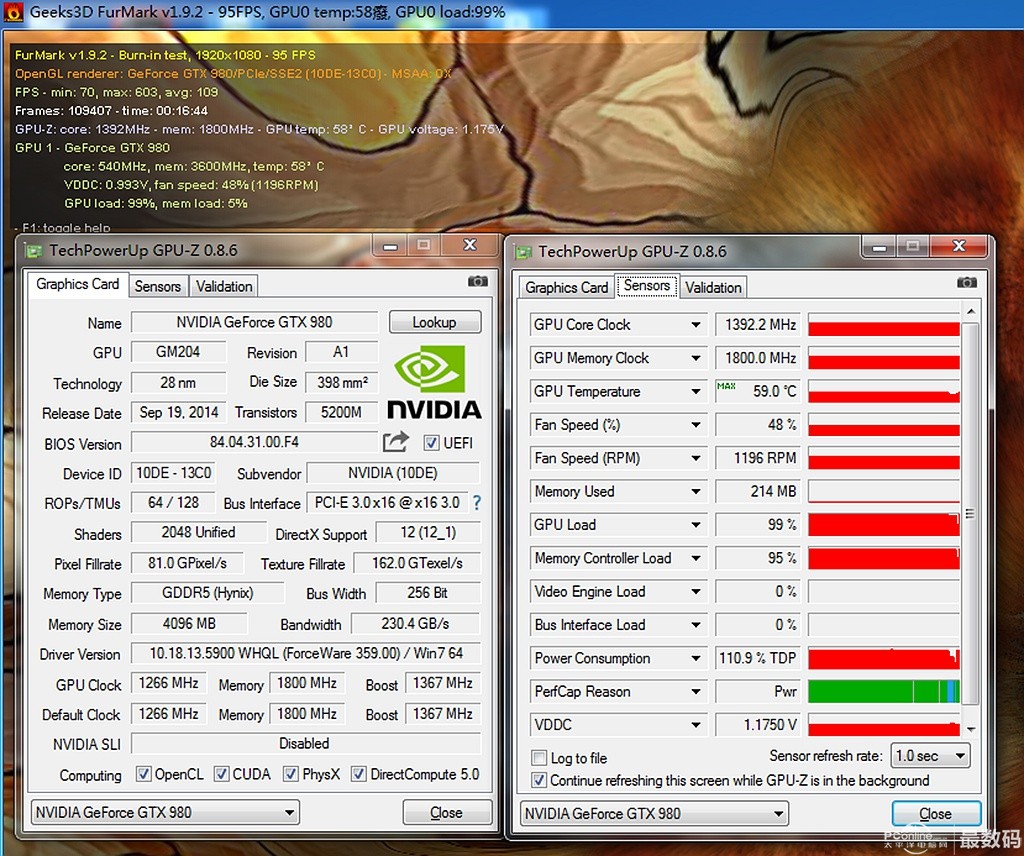This screenshot has width=1024, height=856.
Task: Click the sensors list scrollbar up arrow
Action: [x=970, y=311]
